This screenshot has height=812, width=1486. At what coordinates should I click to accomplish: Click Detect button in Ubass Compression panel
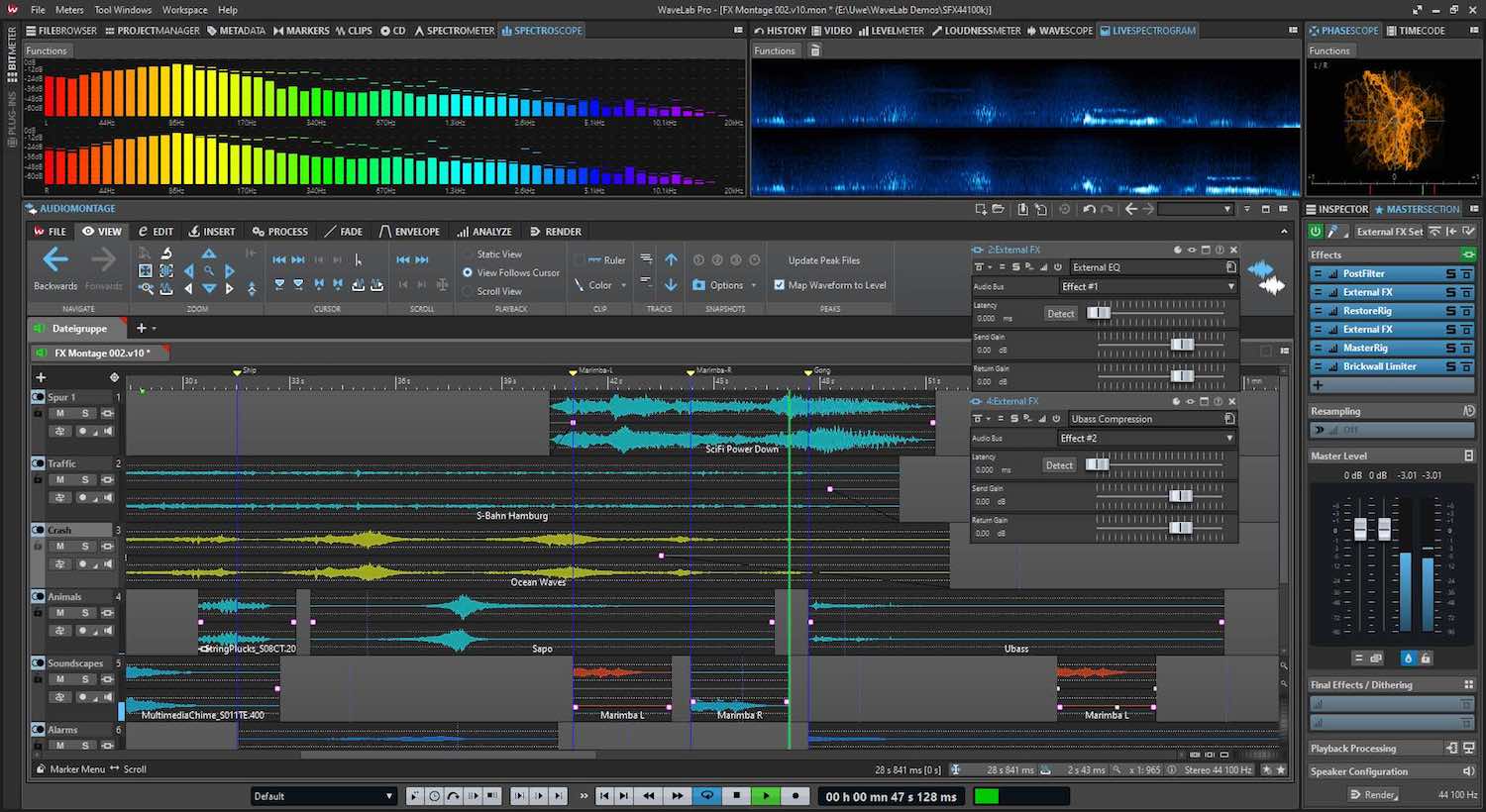point(1059,464)
